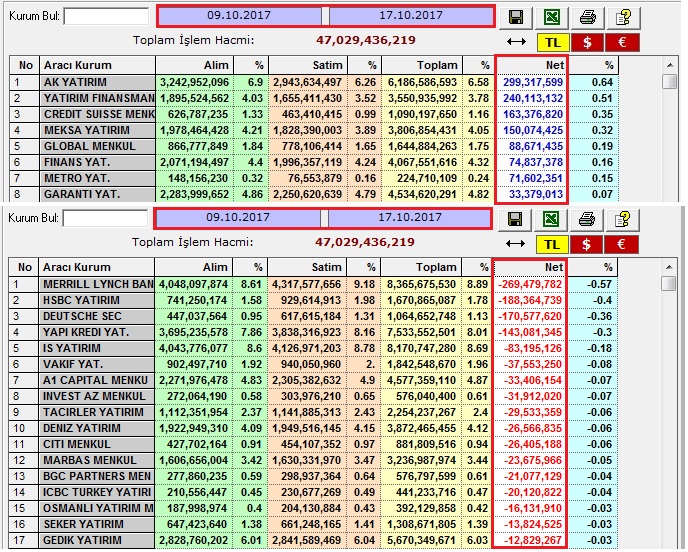The width and height of the screenshot is (688, 552).
Task: Switch upper panel currency to dollar
Action: (x=587, y=43)
